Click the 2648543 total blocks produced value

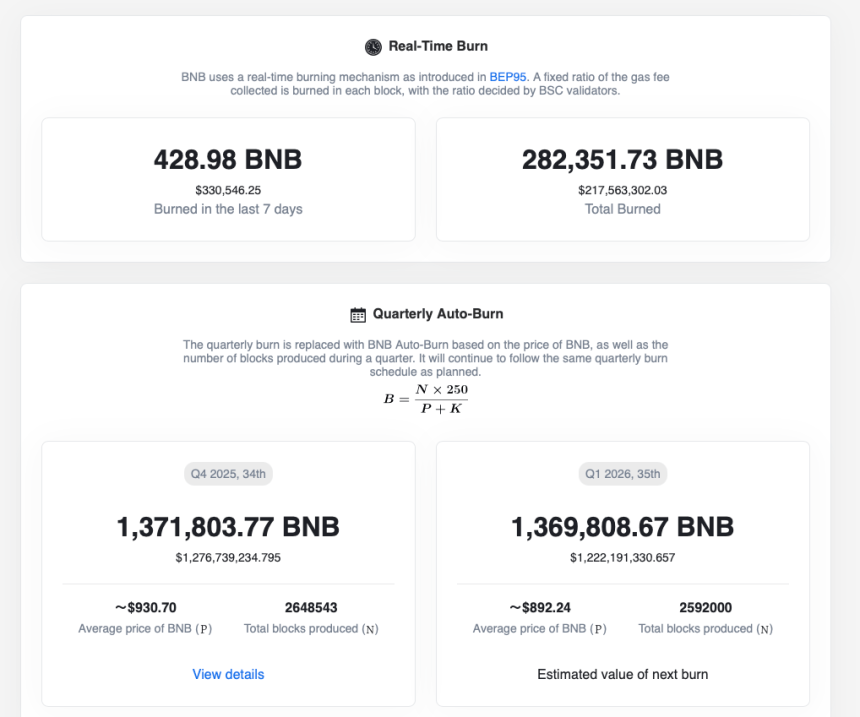pyautogui.click(x=312, y=607)
